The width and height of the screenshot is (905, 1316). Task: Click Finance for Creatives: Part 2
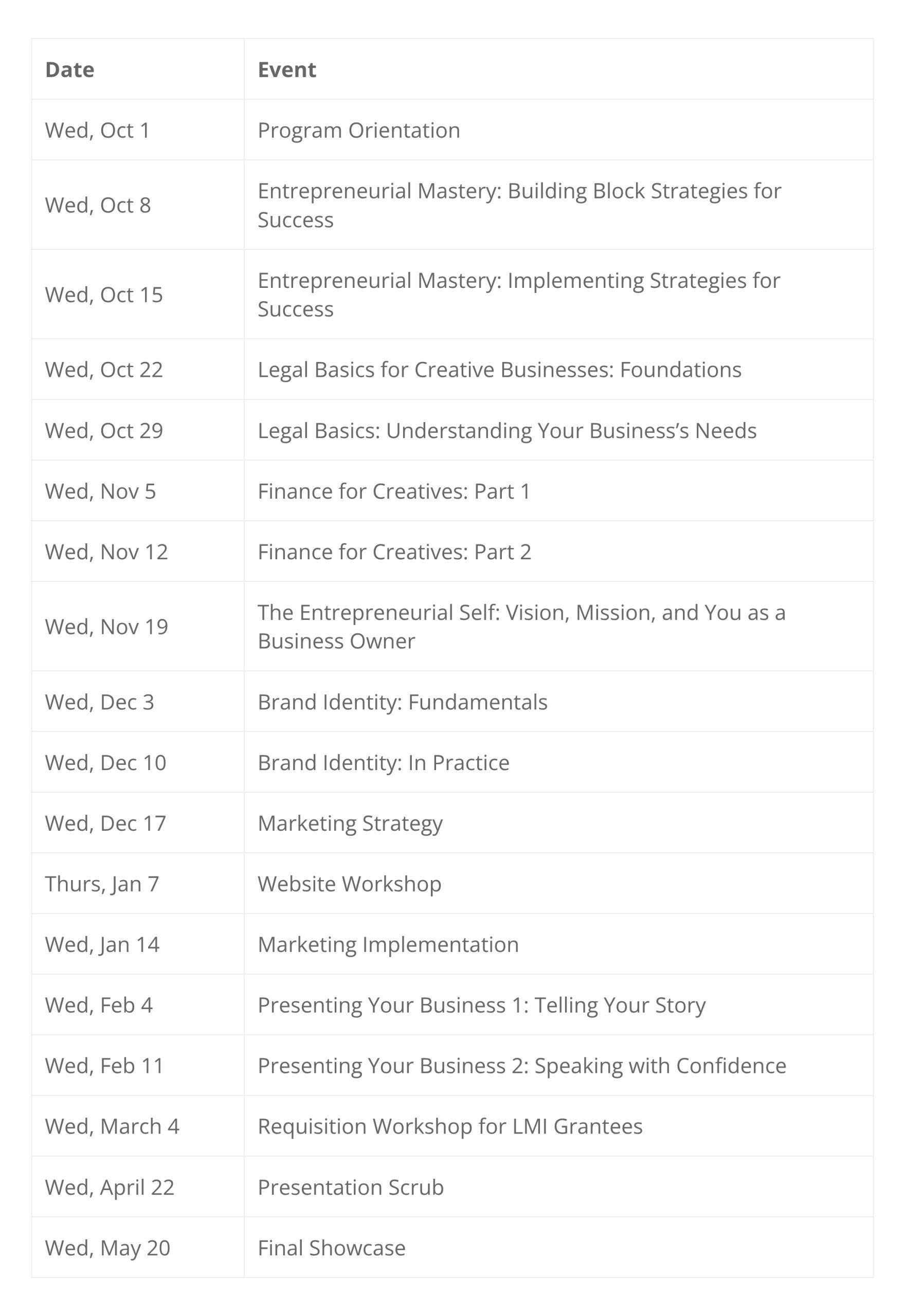point(394,552)
